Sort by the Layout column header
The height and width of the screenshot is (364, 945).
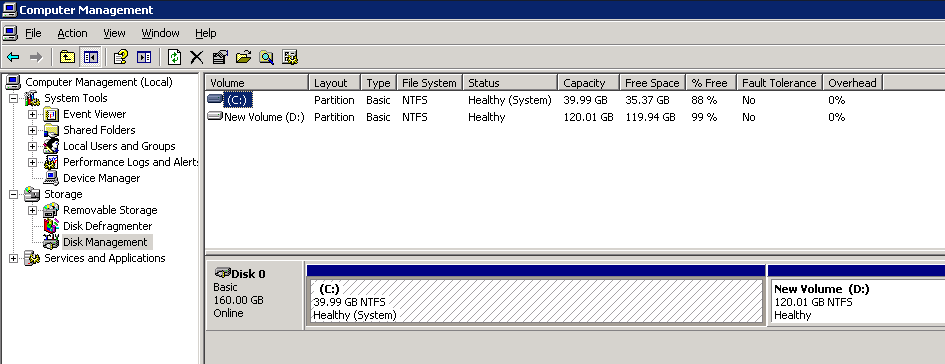click(334, 83)
